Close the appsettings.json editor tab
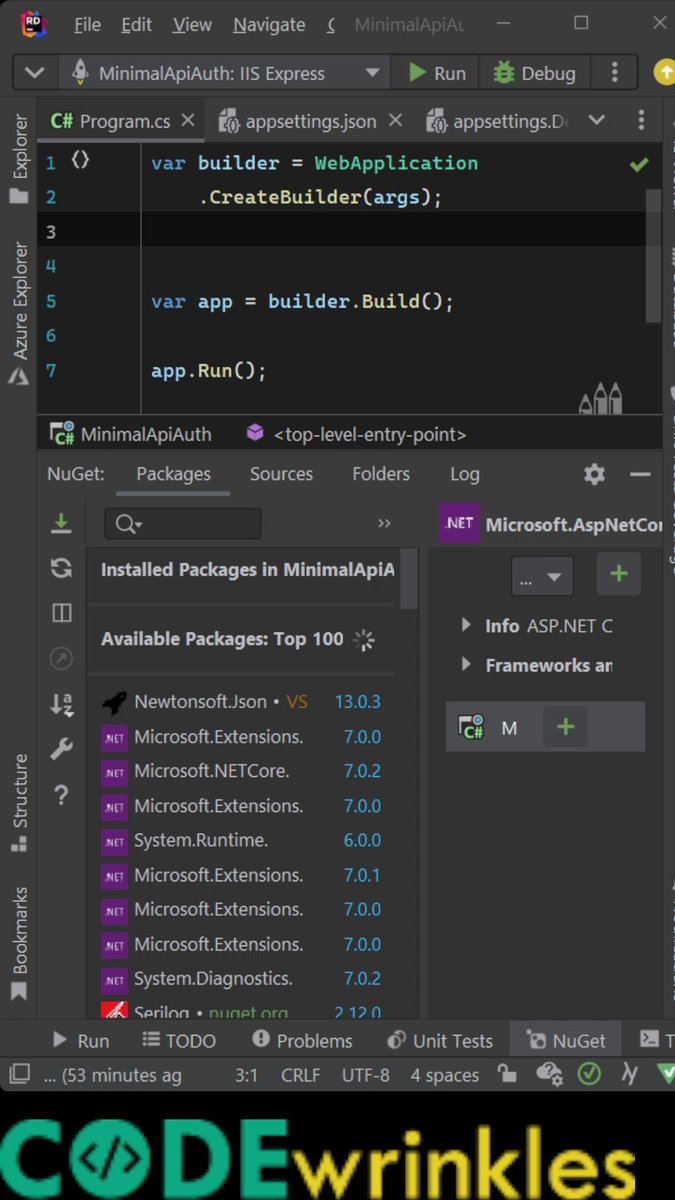The height and width of the screenshot is (1200, 675). (x=395, y=120)
